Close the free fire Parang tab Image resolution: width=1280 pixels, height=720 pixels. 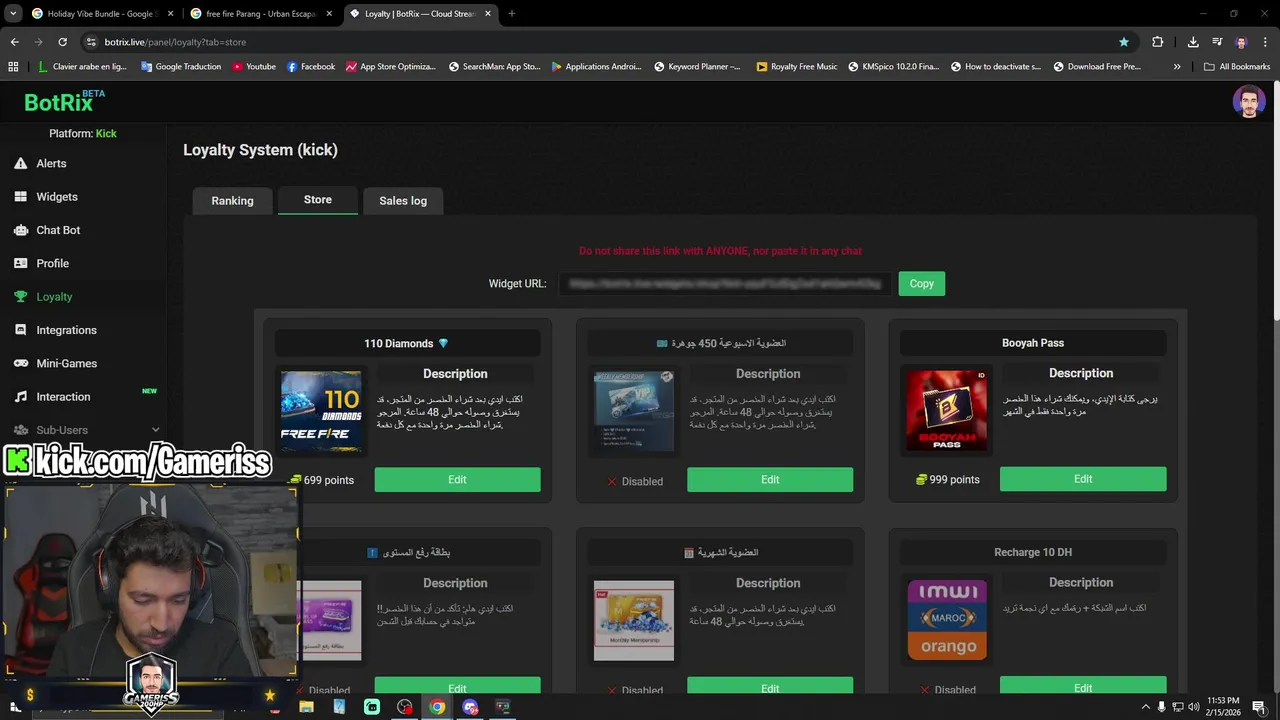331,14
